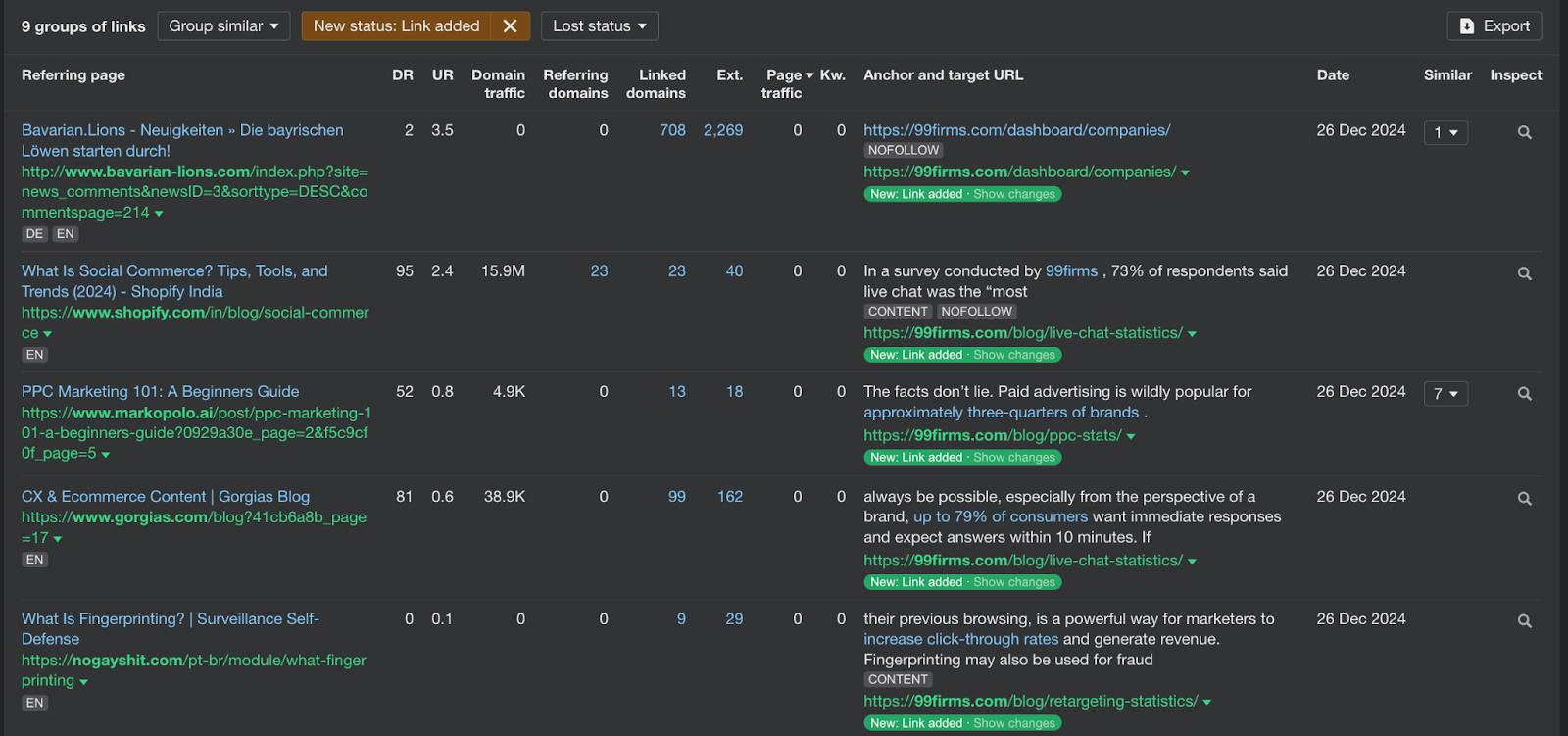Image resolution: width=1568 pixels, height=736 pixels.
Task: Export the list of backlinks
Action: (1494, 26)
